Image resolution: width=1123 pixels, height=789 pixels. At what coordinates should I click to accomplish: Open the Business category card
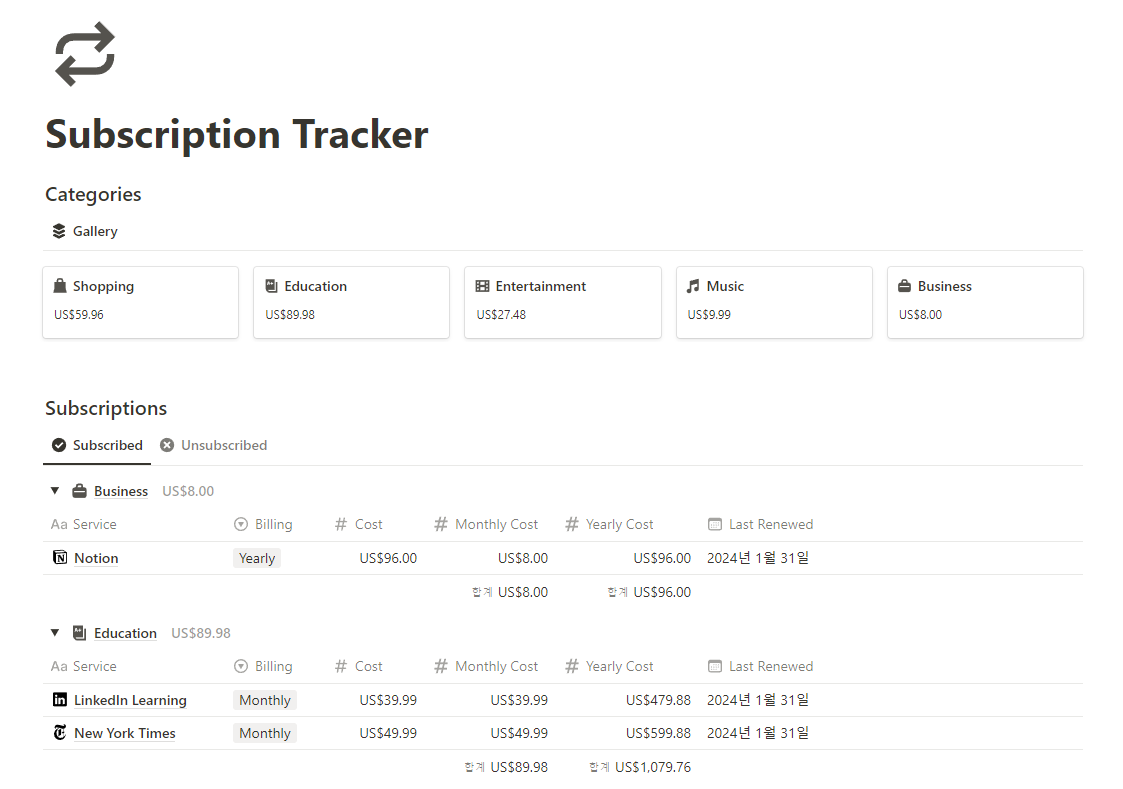(985, 302)
